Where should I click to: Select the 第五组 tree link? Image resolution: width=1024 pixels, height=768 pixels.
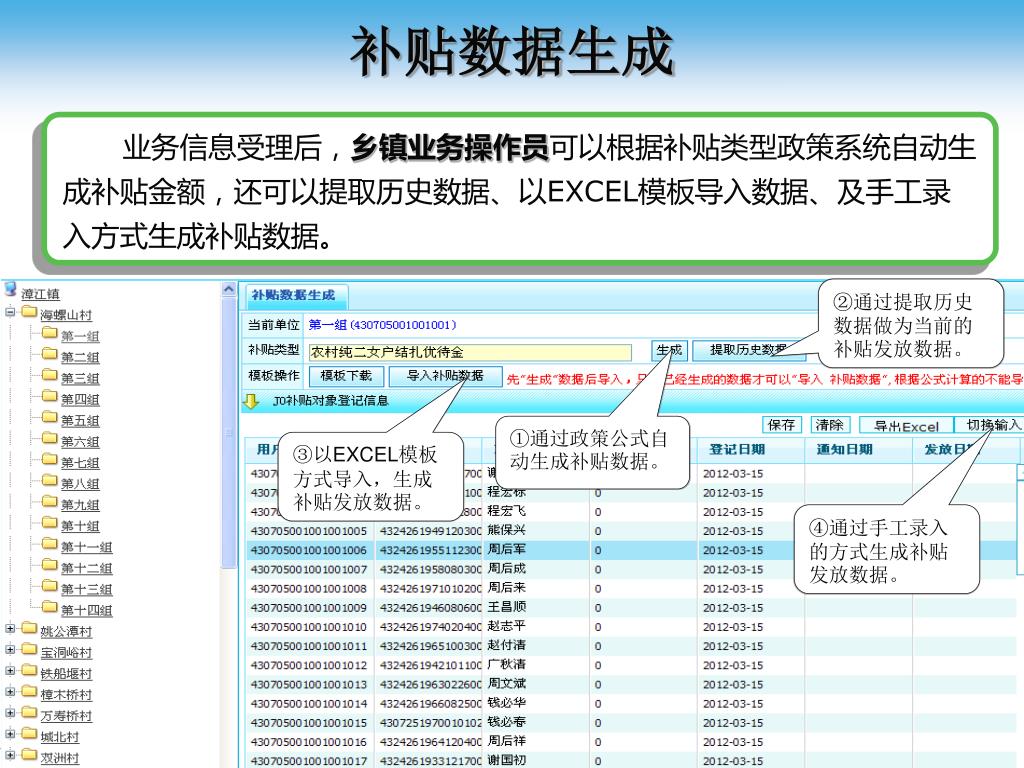tap(80, 421)
